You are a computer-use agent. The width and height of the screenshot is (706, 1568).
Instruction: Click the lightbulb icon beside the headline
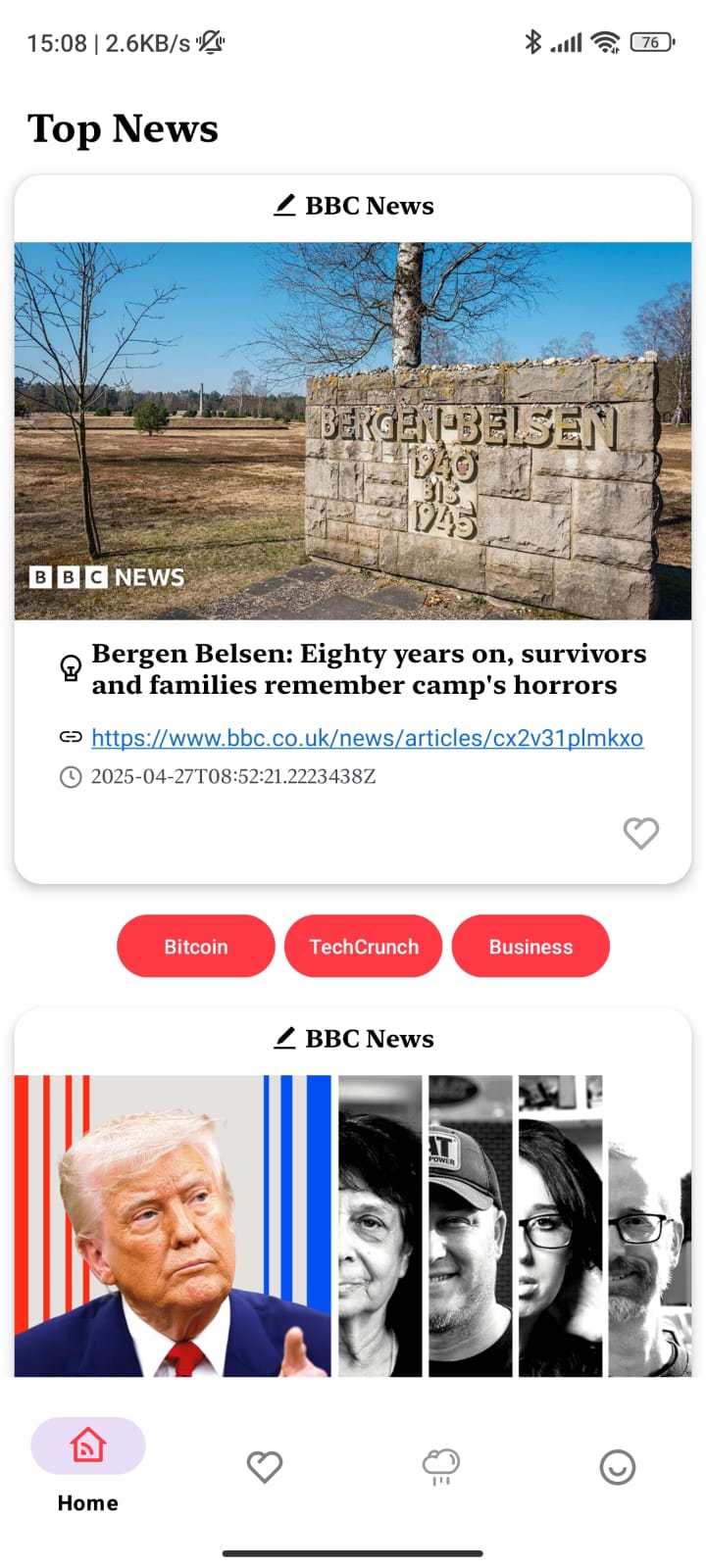click(x=71, y=668)
